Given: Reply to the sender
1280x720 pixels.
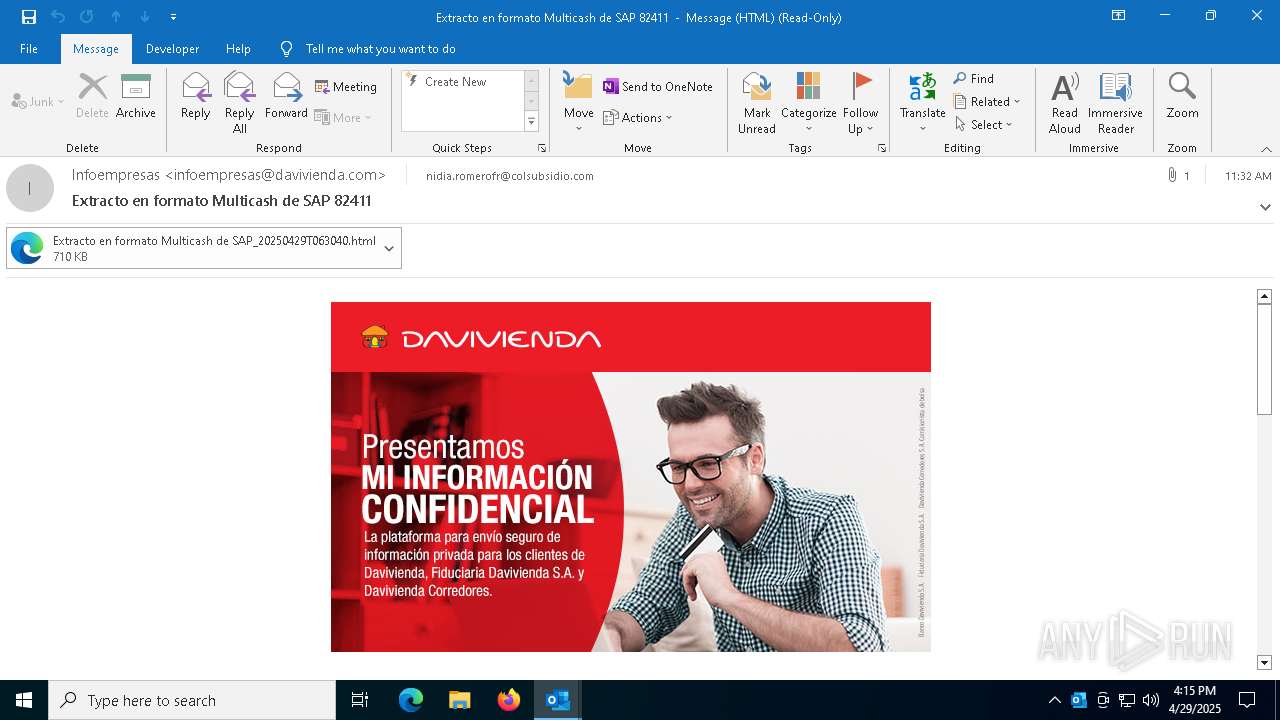Looking at the screenshot, I should tap(196, 95).
